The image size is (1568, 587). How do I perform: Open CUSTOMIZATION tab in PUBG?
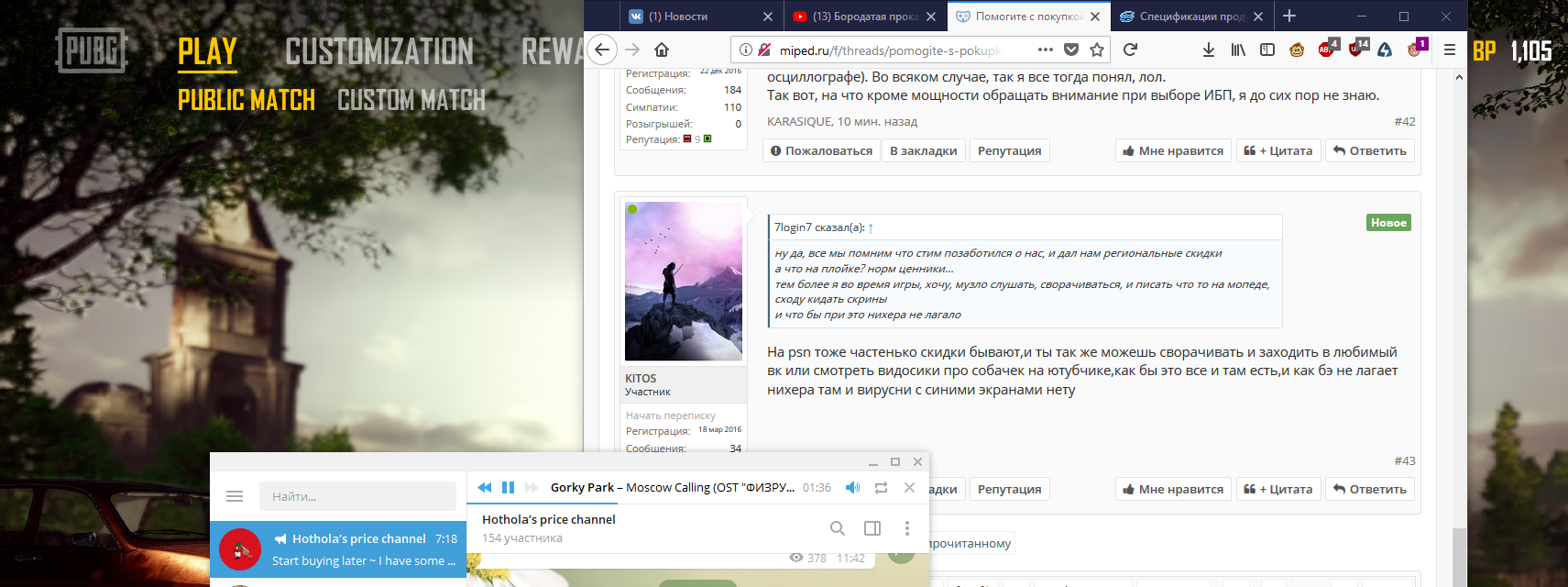379,52
